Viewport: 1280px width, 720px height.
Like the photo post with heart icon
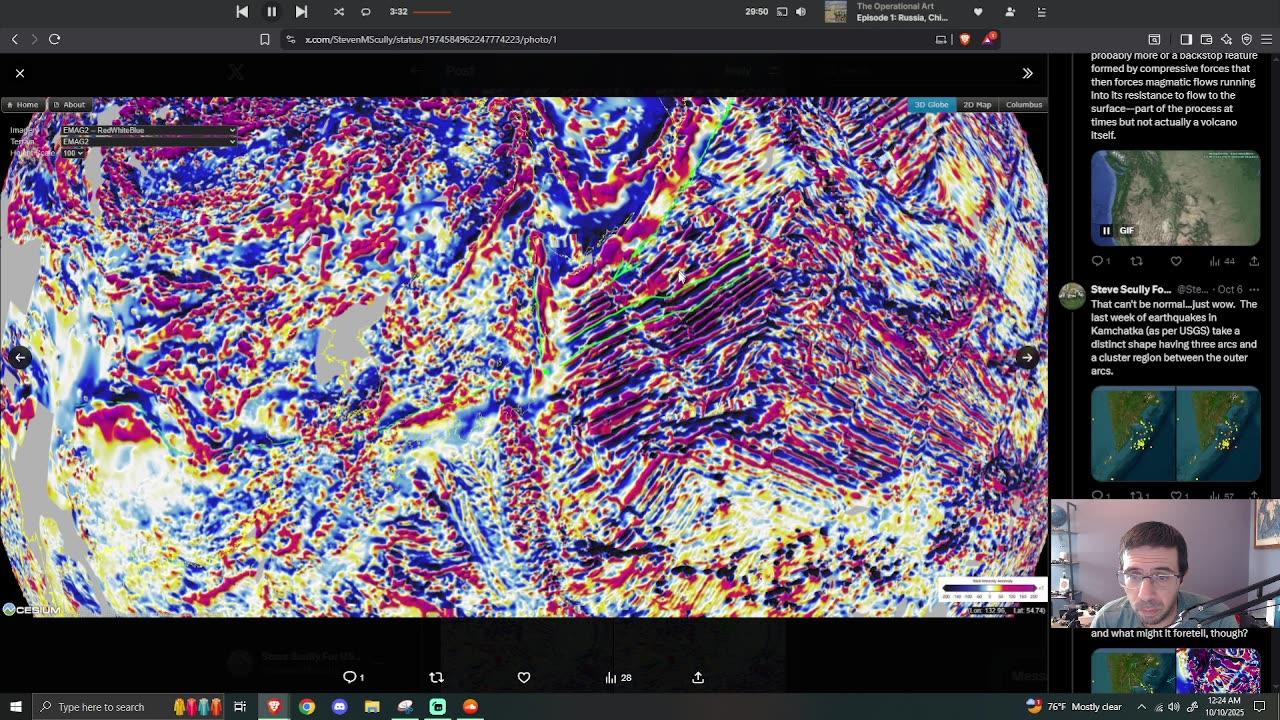524,678
